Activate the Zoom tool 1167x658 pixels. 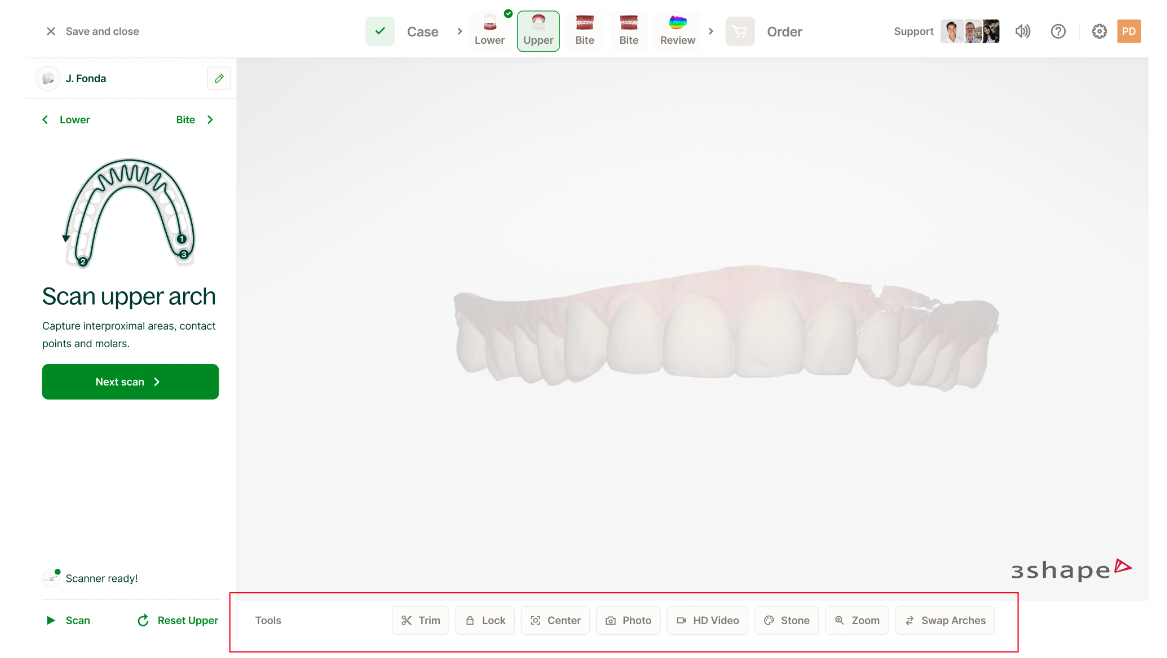[857, 620]
